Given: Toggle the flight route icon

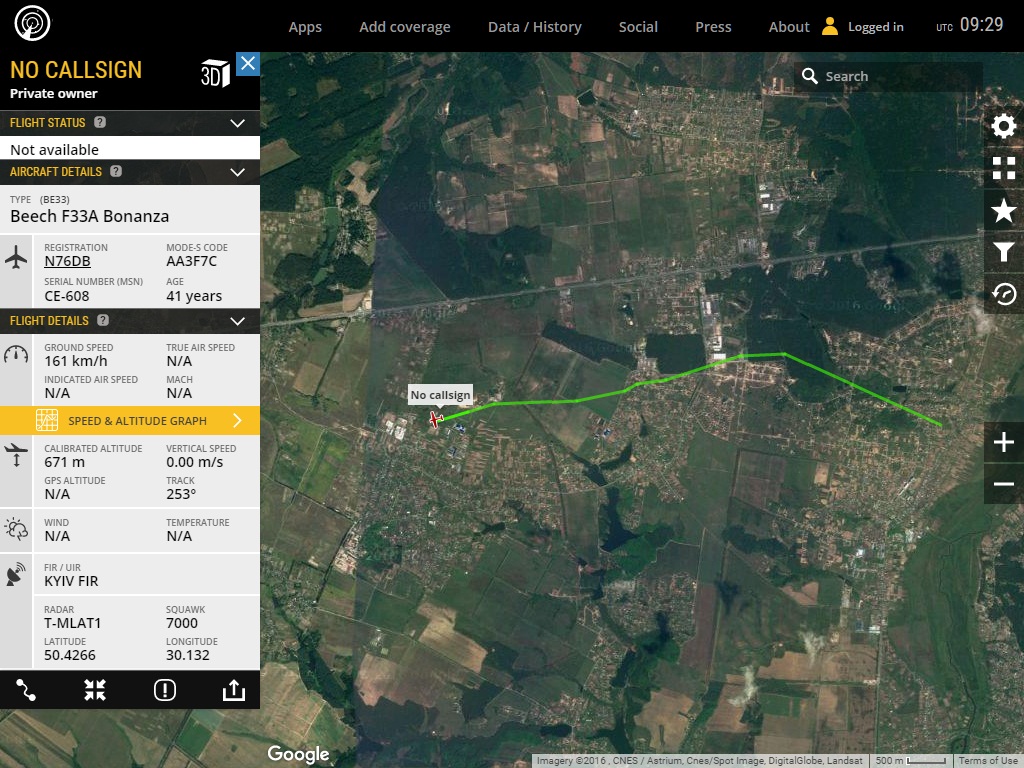Looking at the screenshot, I should tap(26, 689).
